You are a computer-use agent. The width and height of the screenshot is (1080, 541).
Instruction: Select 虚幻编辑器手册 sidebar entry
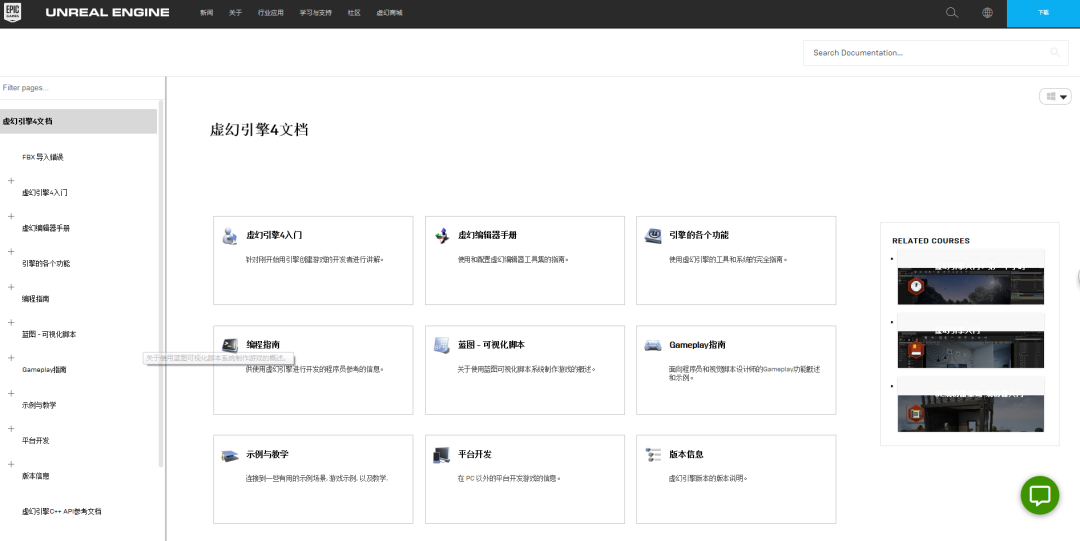coord(45,228)
